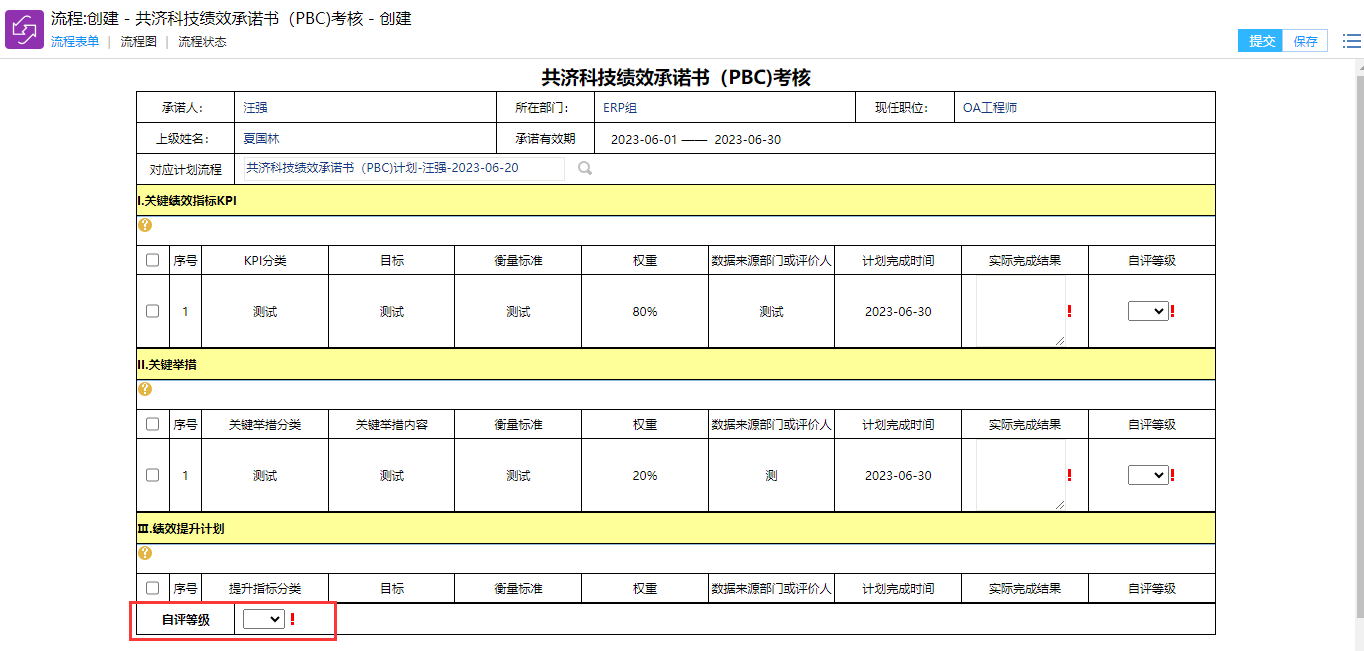The height and width of the screenshot is (651, 1364).
Task: Click the magnifier search icon beside 对应计划流程
Action: pos(585,169)
